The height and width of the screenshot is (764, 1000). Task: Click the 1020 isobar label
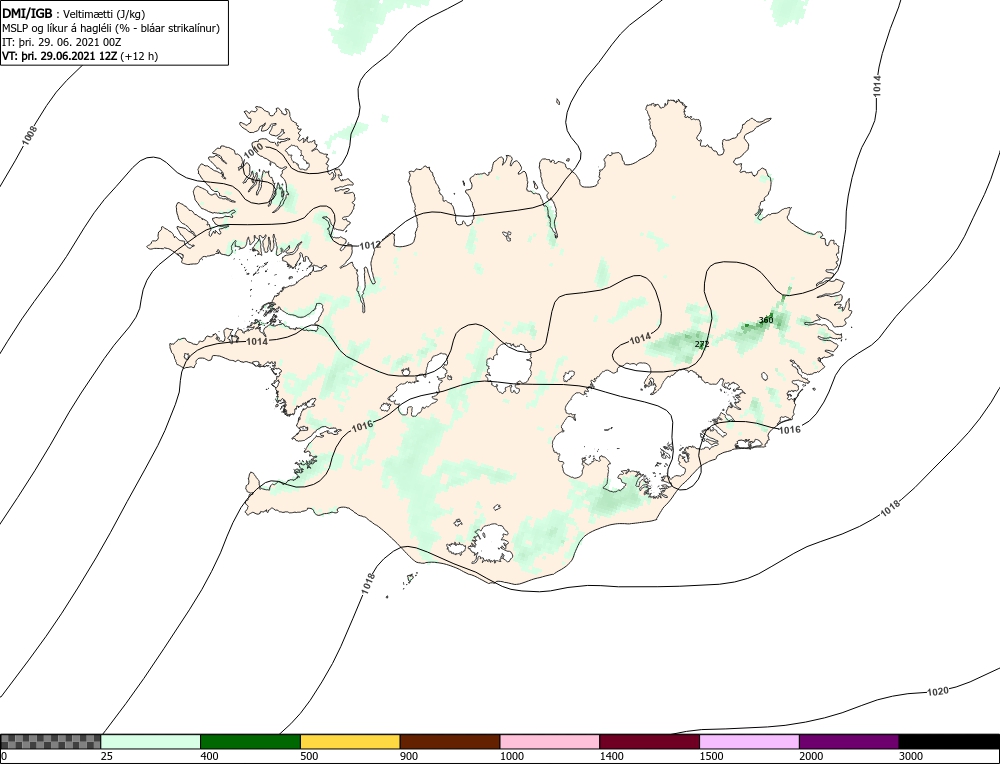point(938,692)
